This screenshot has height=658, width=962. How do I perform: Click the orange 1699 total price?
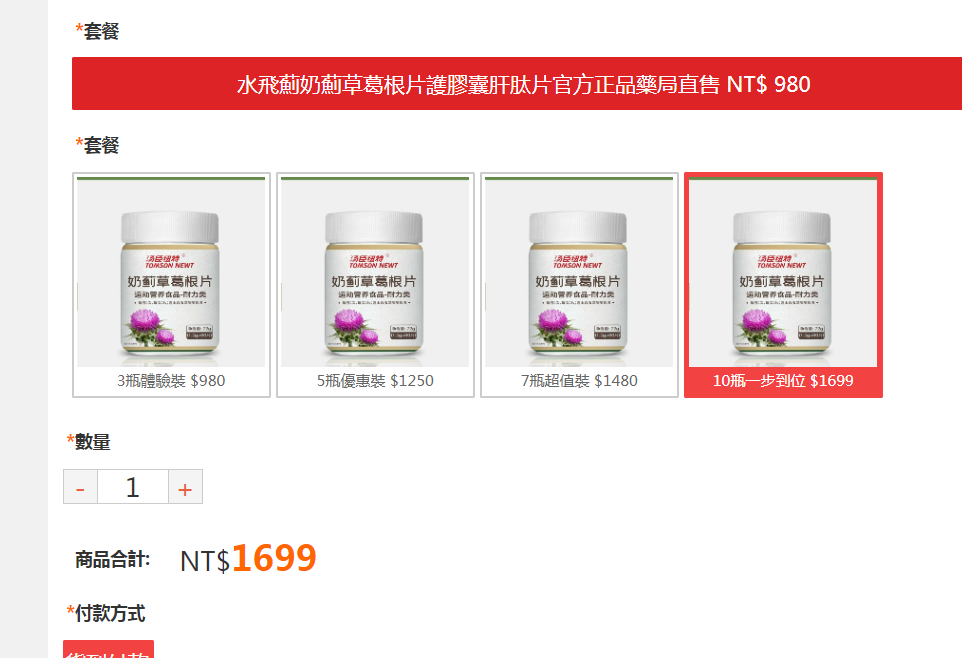click(274, 558)
